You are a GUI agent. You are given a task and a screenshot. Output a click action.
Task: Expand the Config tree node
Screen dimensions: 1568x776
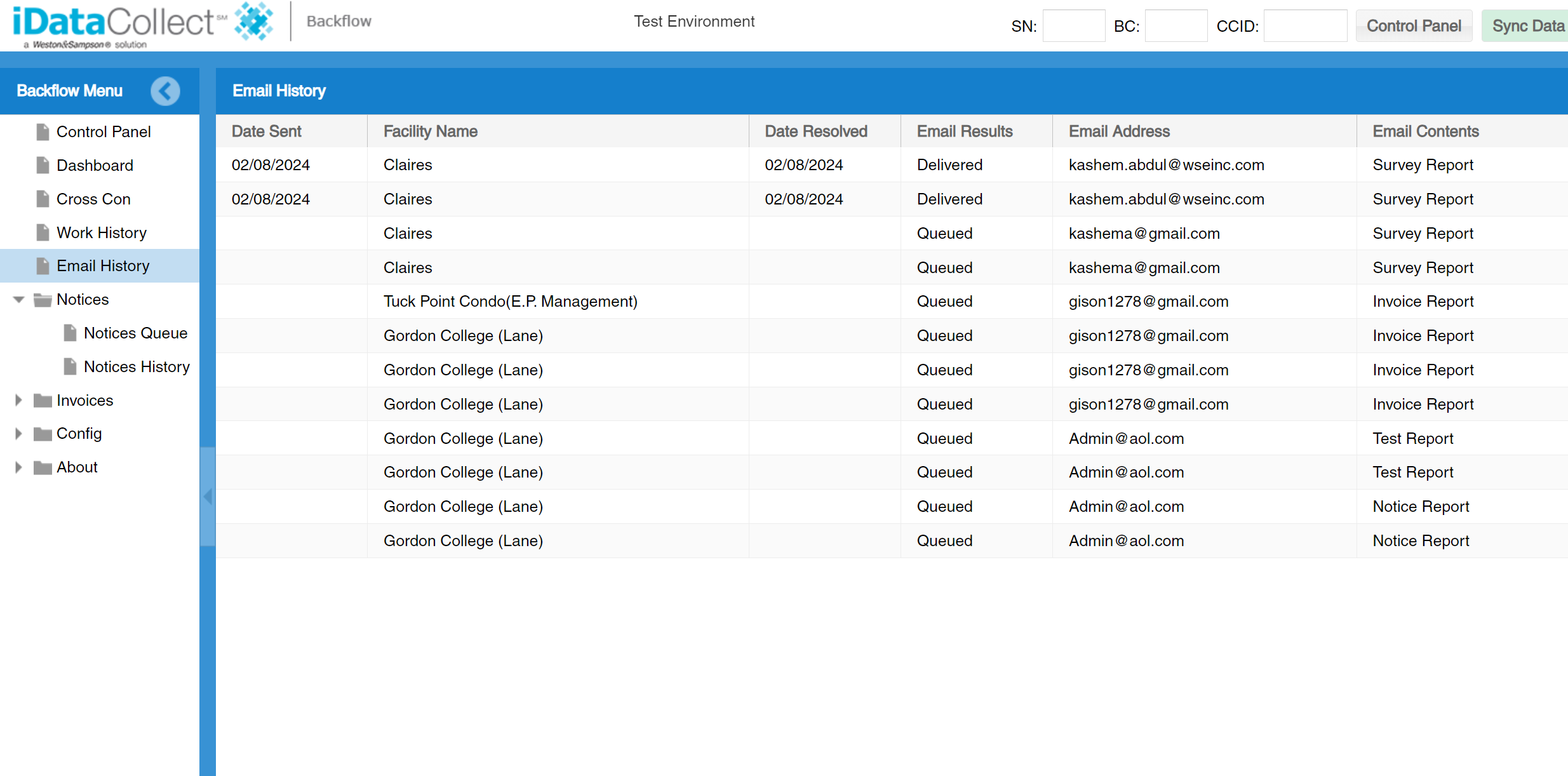(x=18, y=434)
